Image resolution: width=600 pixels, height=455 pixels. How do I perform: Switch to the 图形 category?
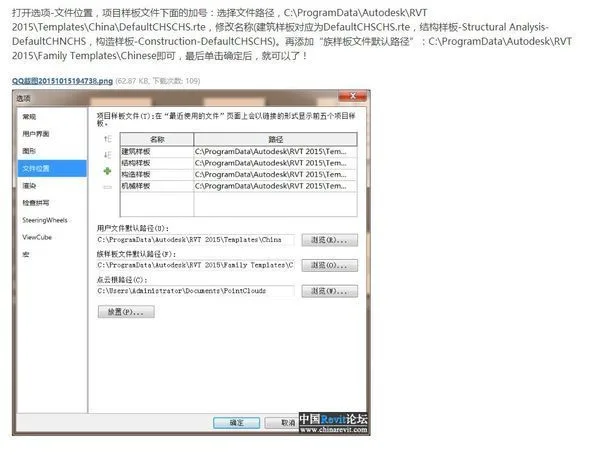[29, 151]
